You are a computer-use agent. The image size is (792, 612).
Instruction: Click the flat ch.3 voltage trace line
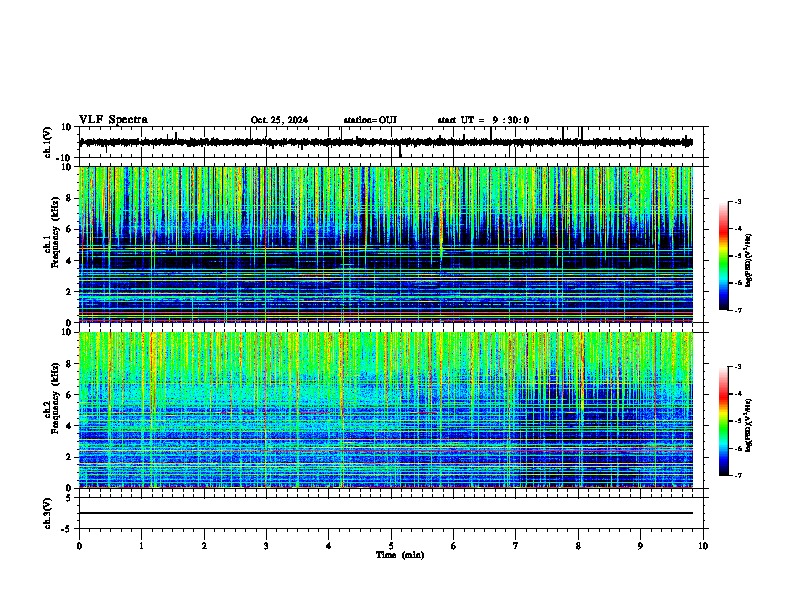tap(386, 513)
